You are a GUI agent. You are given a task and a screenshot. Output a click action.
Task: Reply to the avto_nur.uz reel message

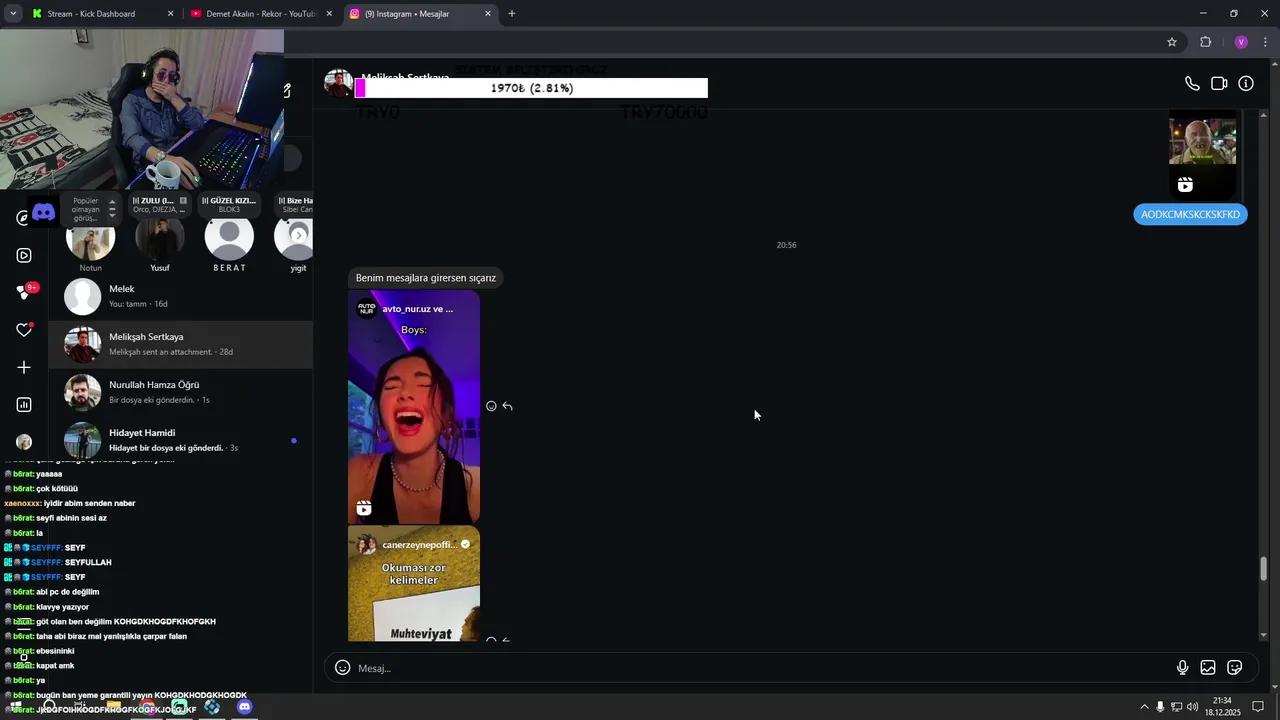pos(508,406)
